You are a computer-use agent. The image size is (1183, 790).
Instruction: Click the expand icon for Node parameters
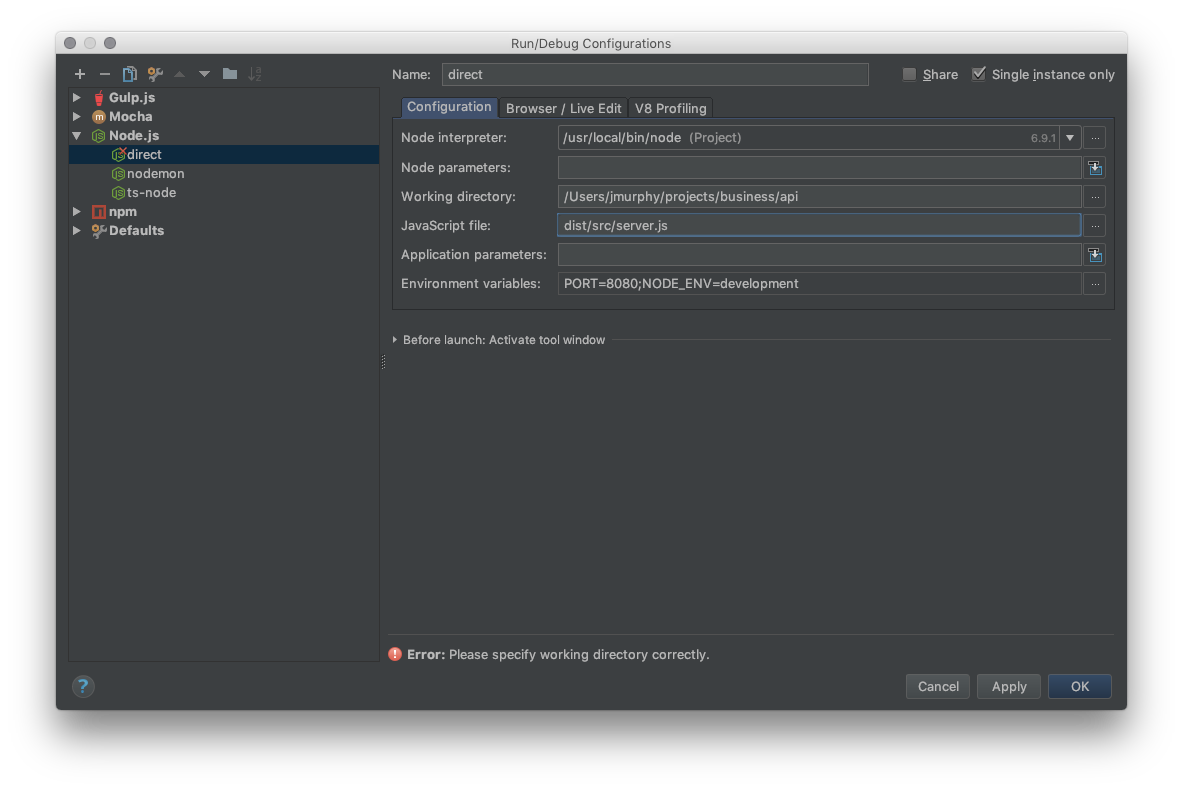(x=1095, y=168)
